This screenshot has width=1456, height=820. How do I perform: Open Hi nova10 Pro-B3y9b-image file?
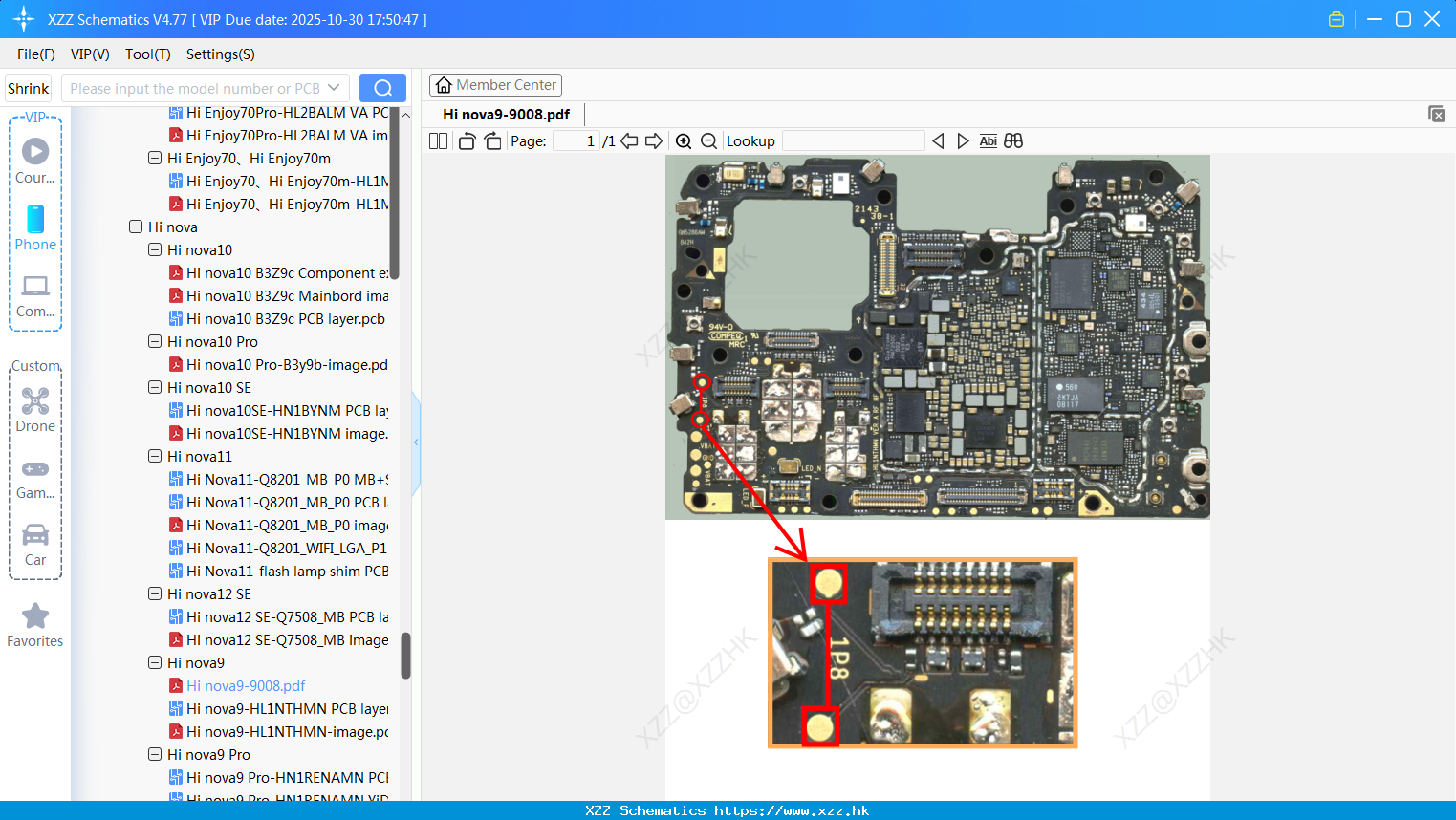[x=279, y=365]
